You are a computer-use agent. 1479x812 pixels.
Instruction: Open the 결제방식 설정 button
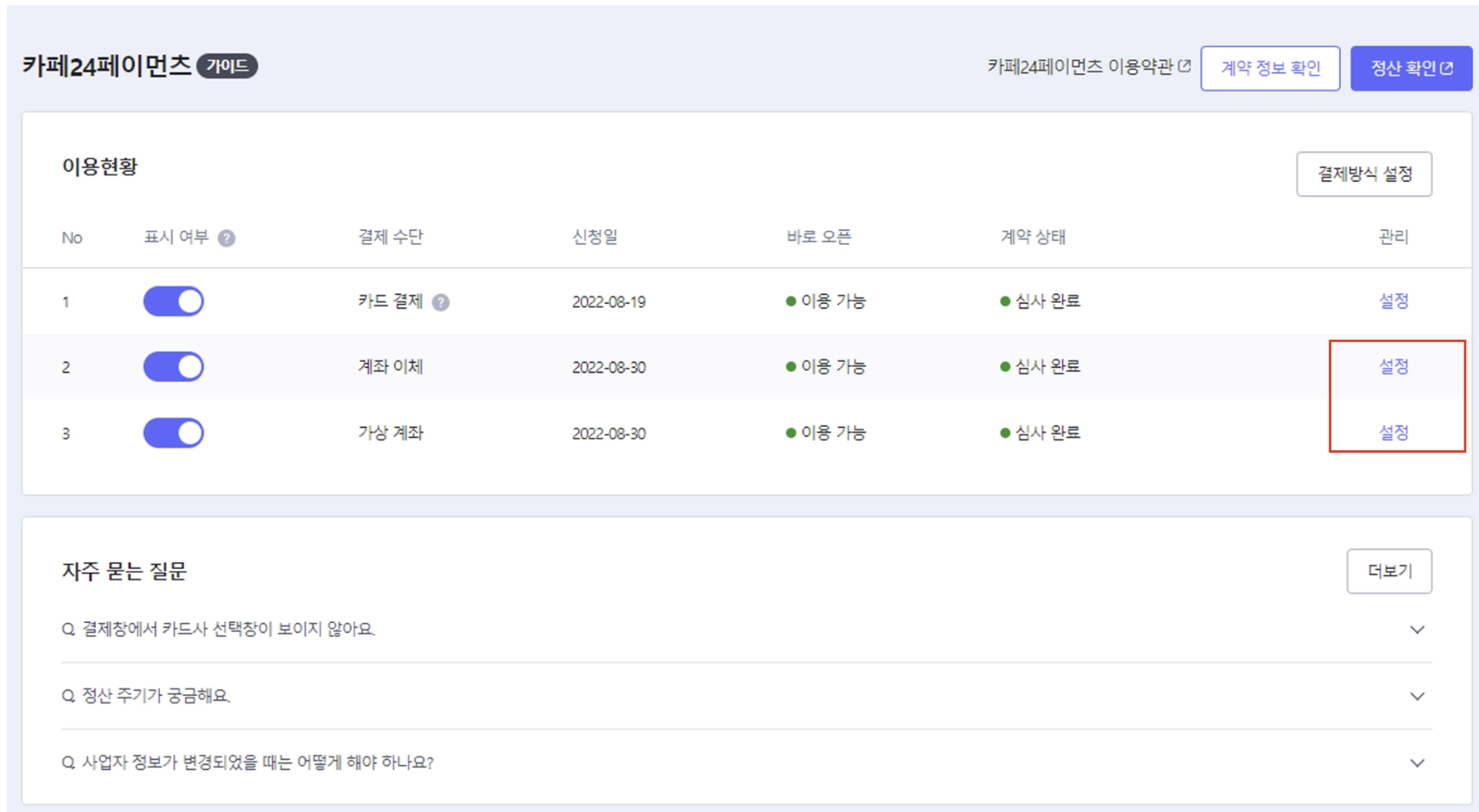[x=1364, y=174]
